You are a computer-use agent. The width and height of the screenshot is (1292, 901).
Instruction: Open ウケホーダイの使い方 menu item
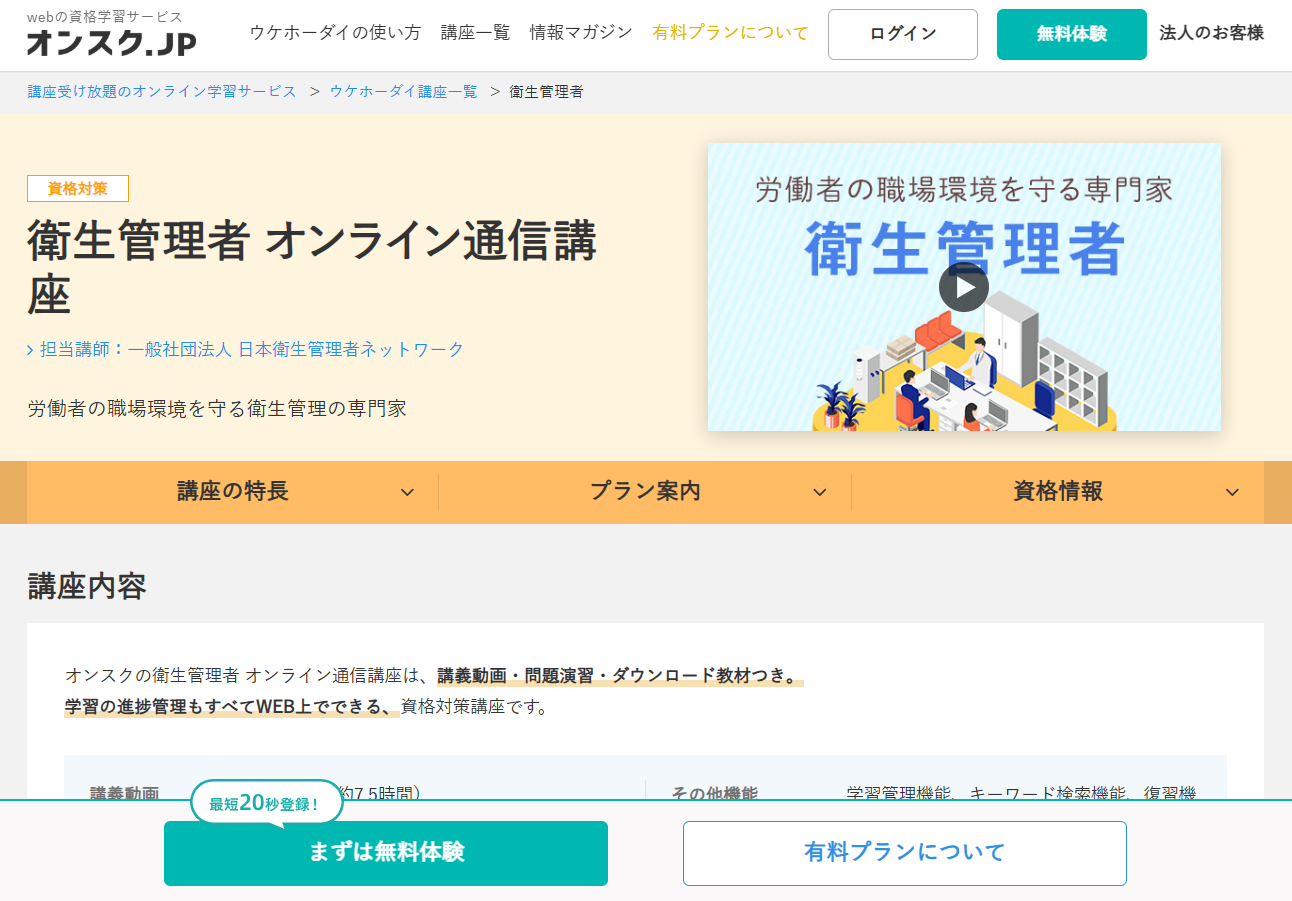pyautogui.click(x=335, y=32)
